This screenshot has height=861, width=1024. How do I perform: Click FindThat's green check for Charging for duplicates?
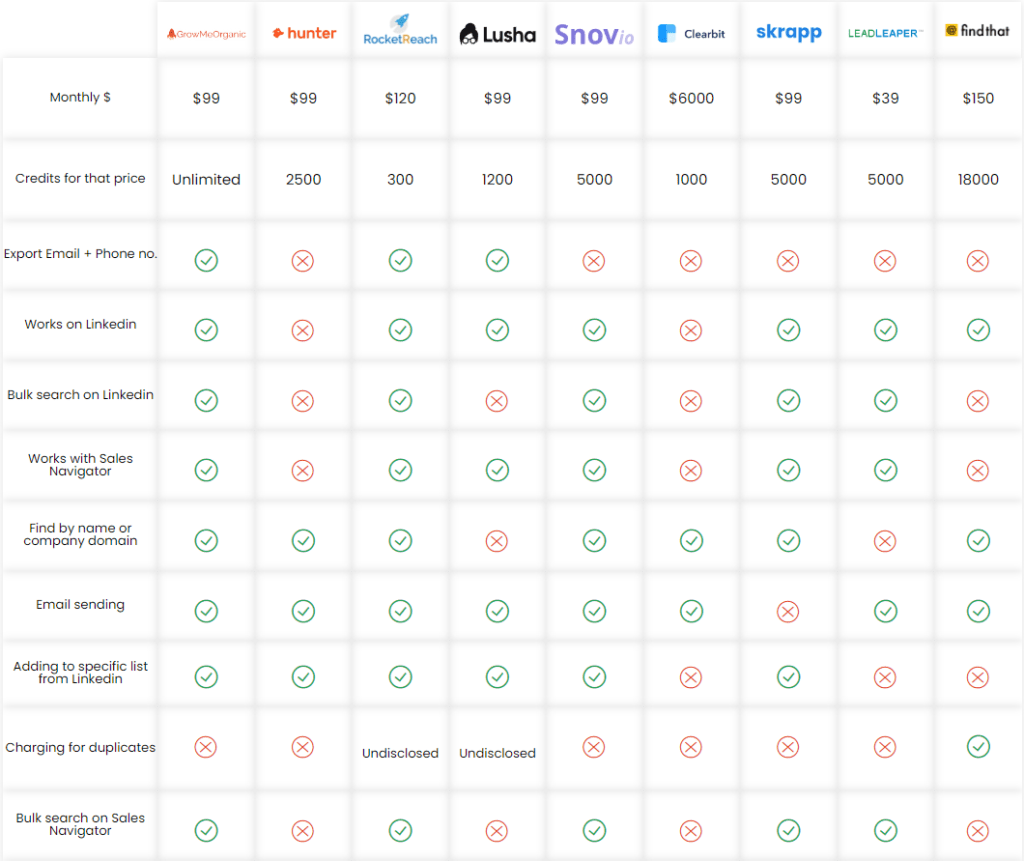[977, 747]
